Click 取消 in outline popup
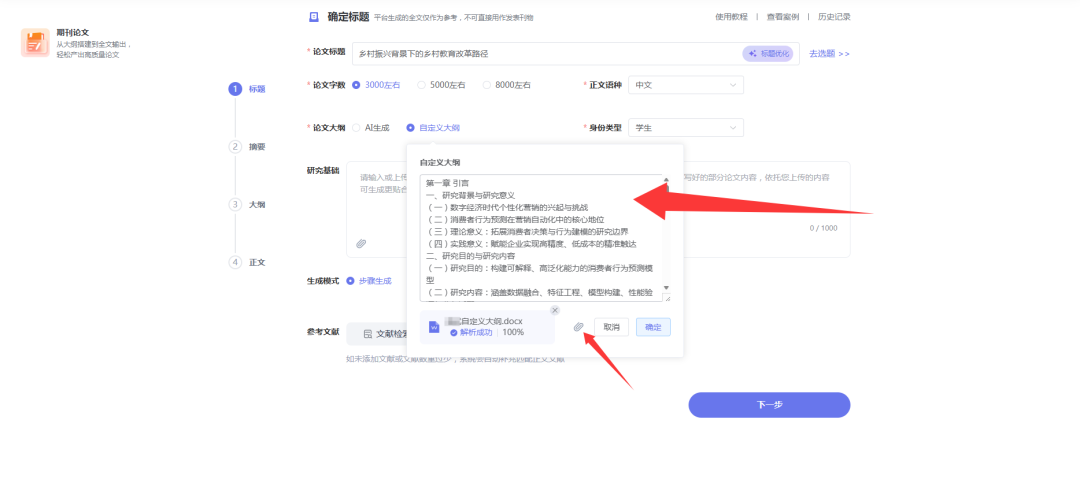Viewport: 1080px width, 494px height. 612,327
